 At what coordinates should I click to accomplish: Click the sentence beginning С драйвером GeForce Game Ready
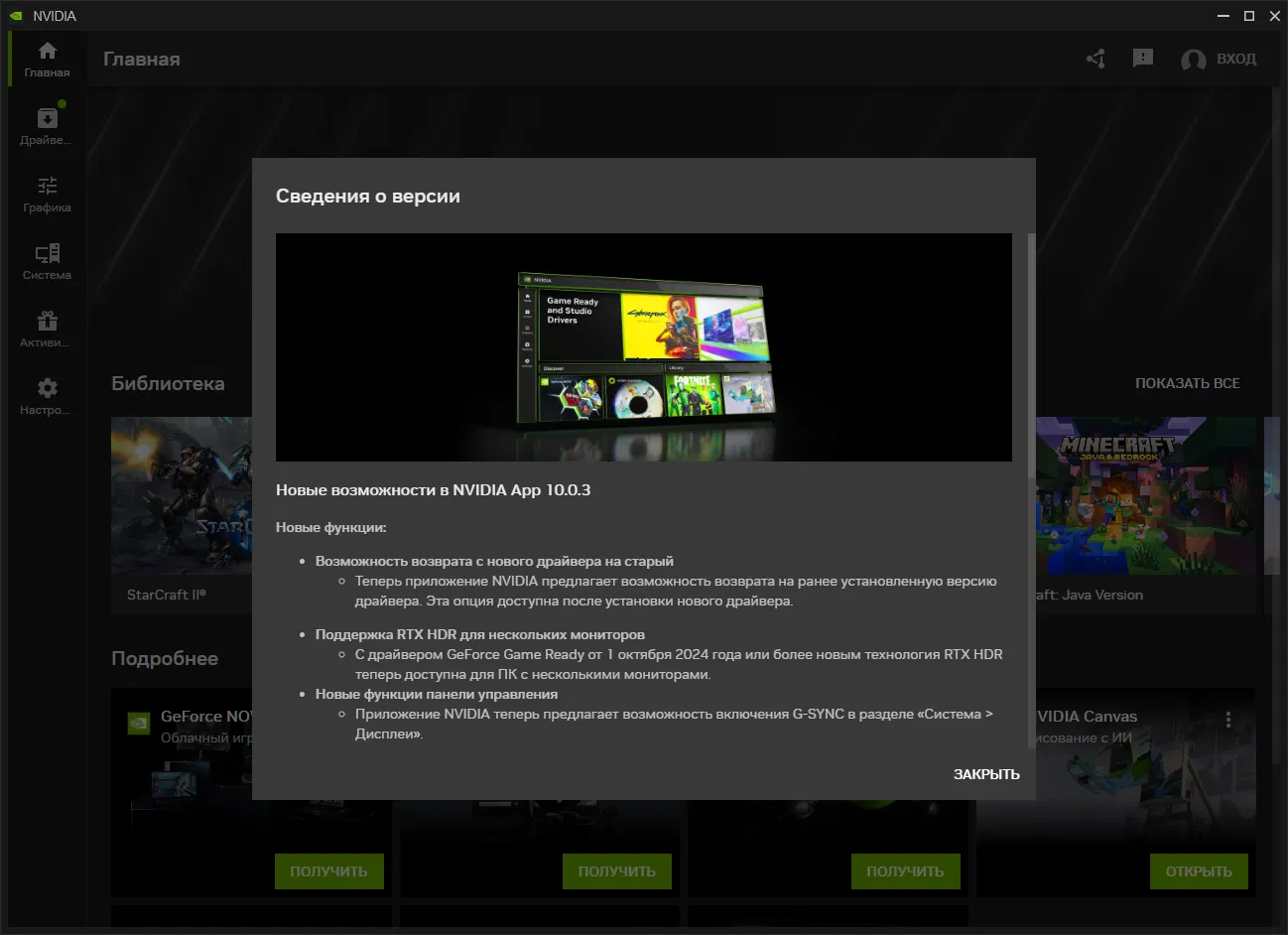click(x=679, y=665)
